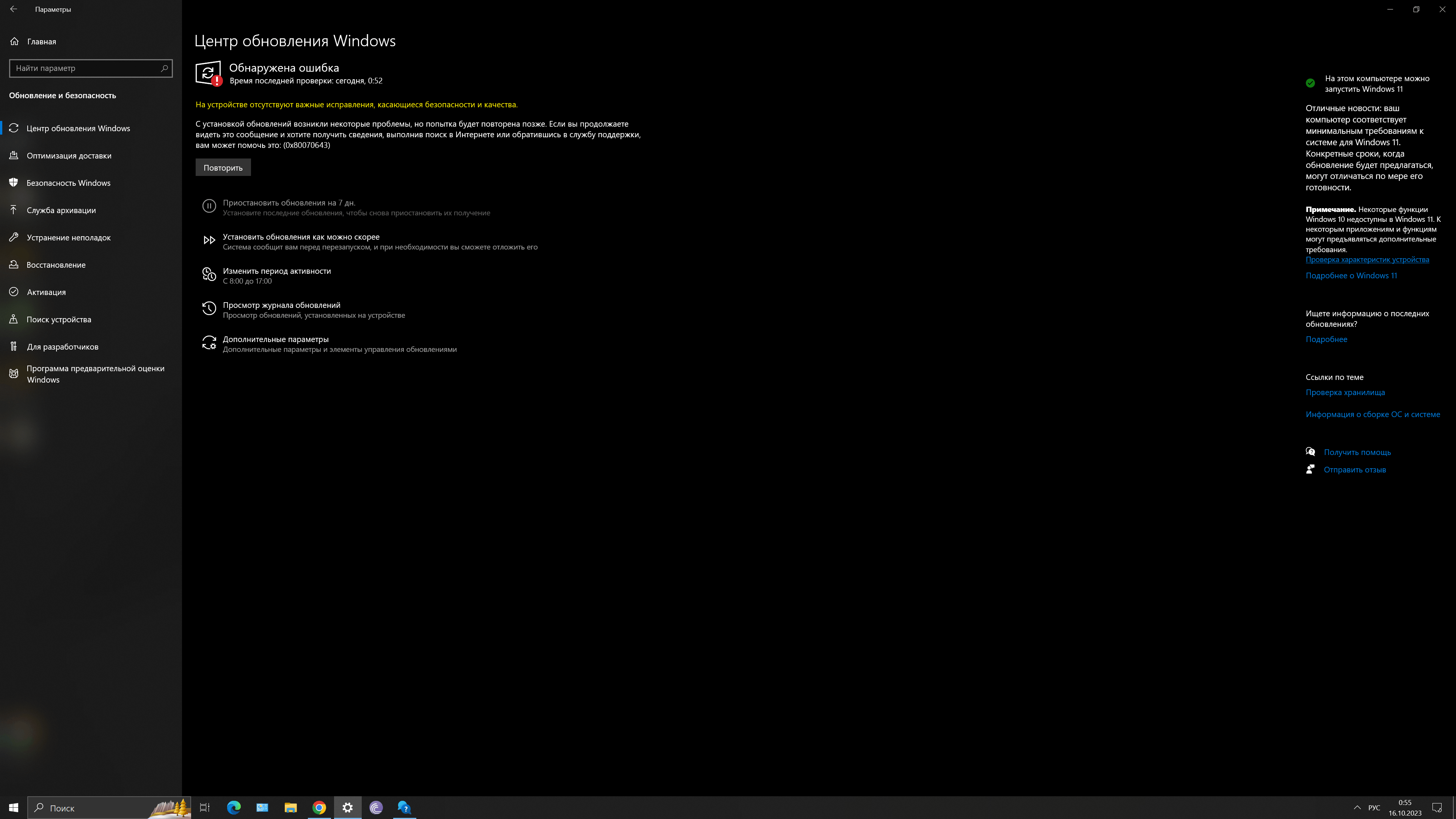
Task: Click the Активация checkmark icon
Action: (x=14, y=292)
